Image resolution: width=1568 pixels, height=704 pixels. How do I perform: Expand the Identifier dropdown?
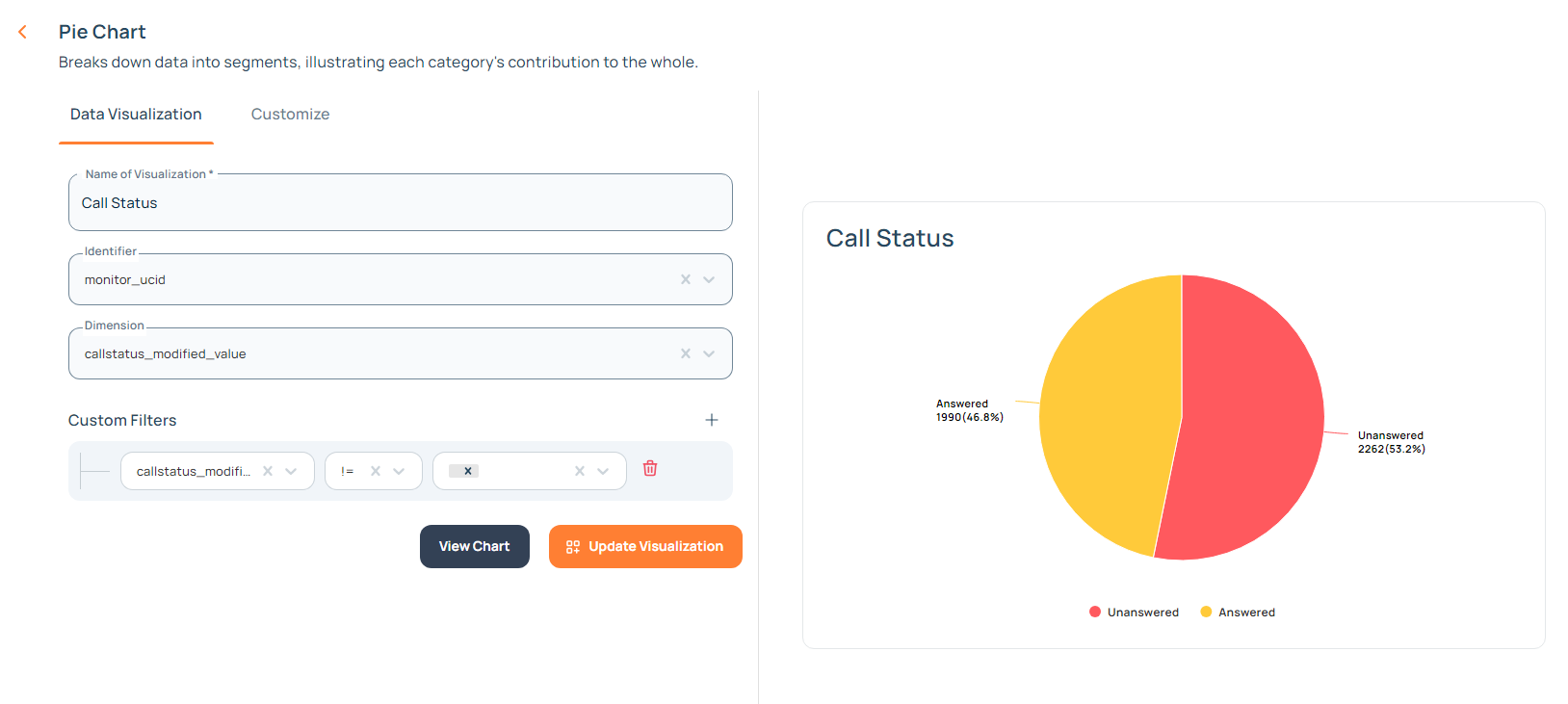(709, 279)
